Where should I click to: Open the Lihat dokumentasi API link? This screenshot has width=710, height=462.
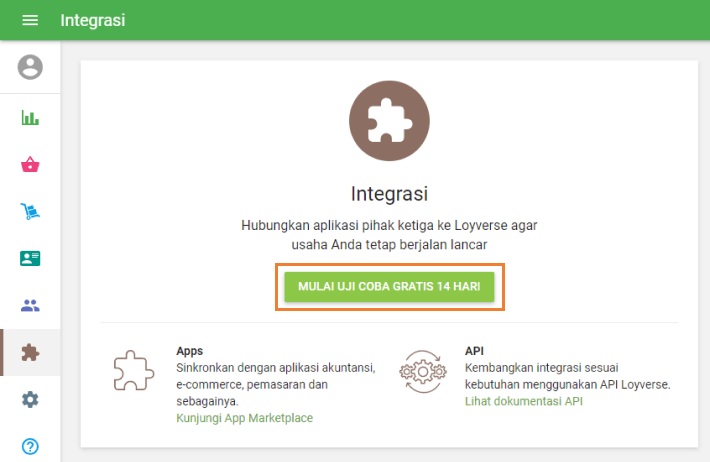point(524,401)
